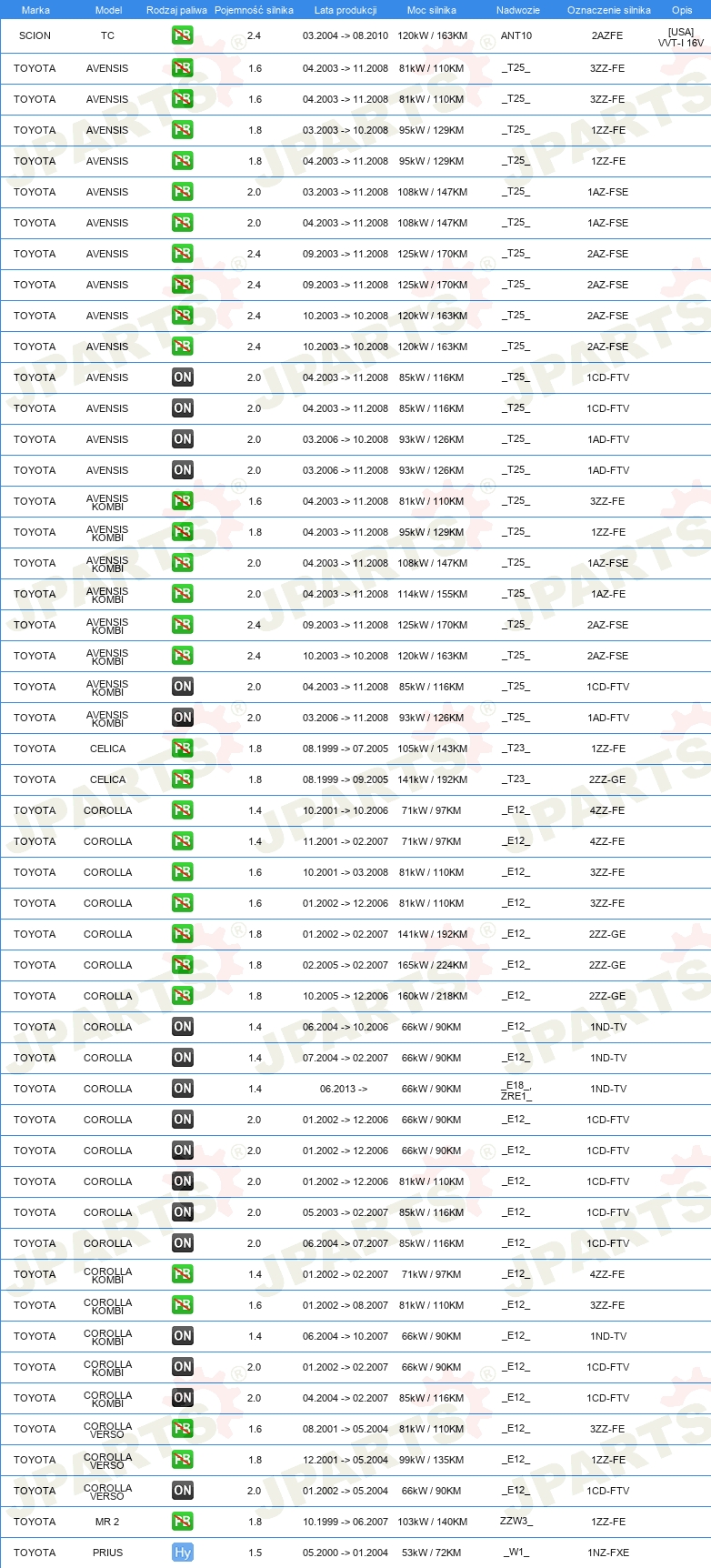711x1568 pixels.
Task: Click the Marka column header
Action: (x=35, y=10)
